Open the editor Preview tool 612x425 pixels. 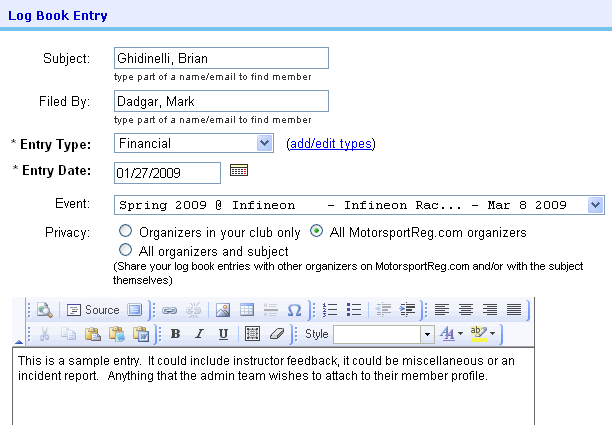point(45,310)
